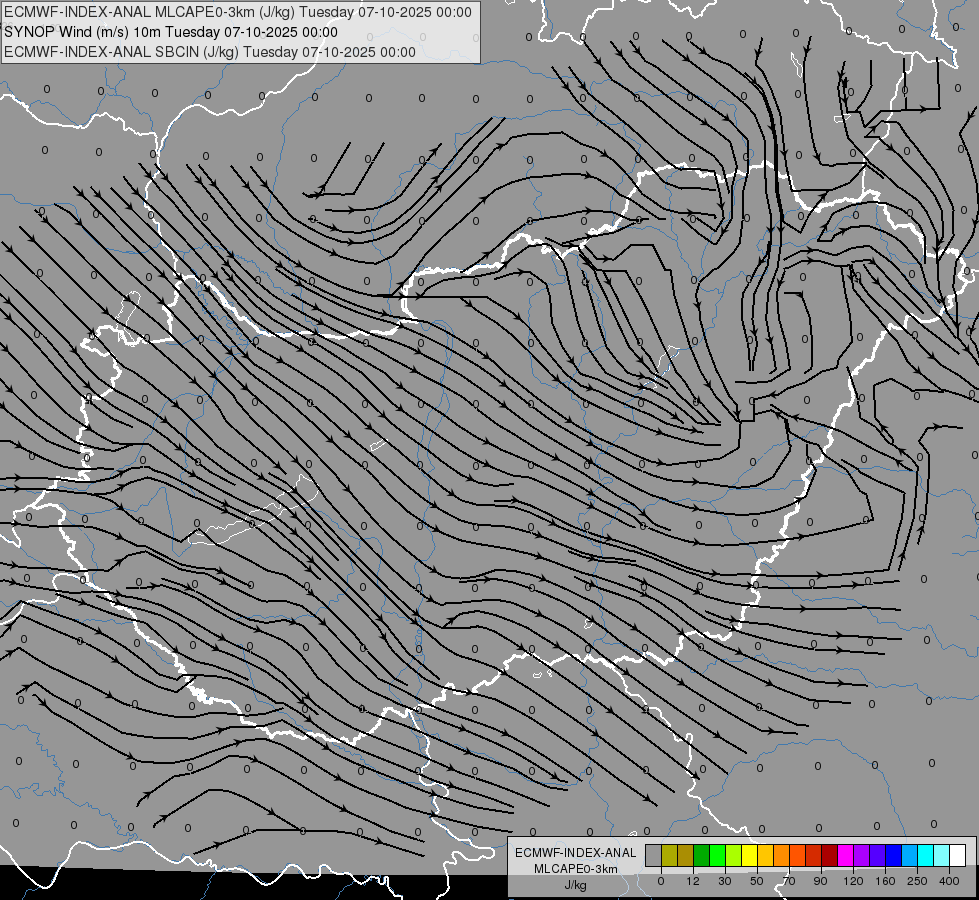Select the pure blue legend swatch

click(x=893, y=855)
